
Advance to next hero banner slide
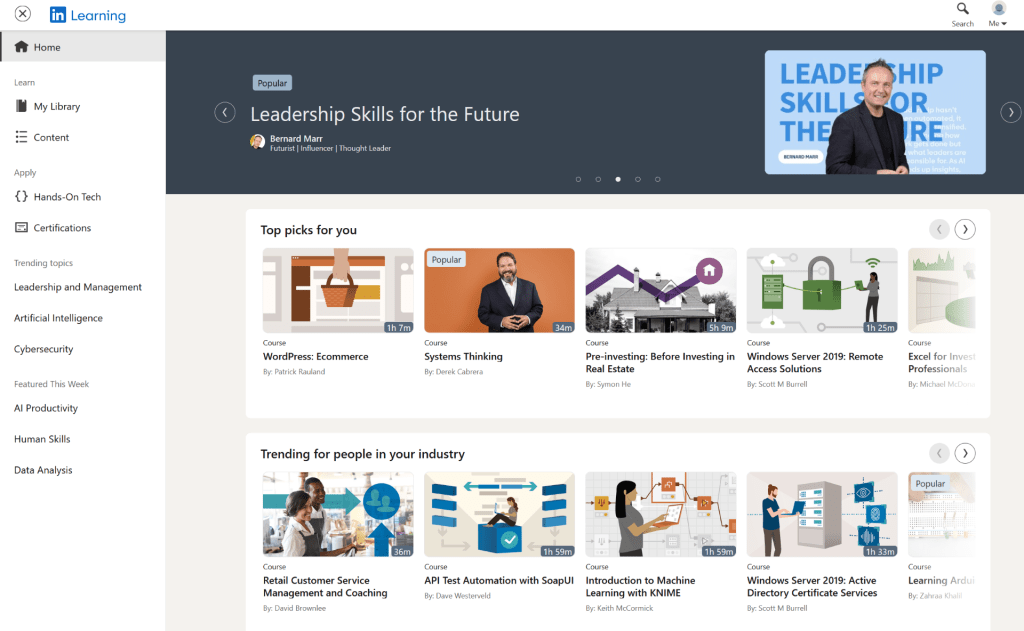point(1010,112)
